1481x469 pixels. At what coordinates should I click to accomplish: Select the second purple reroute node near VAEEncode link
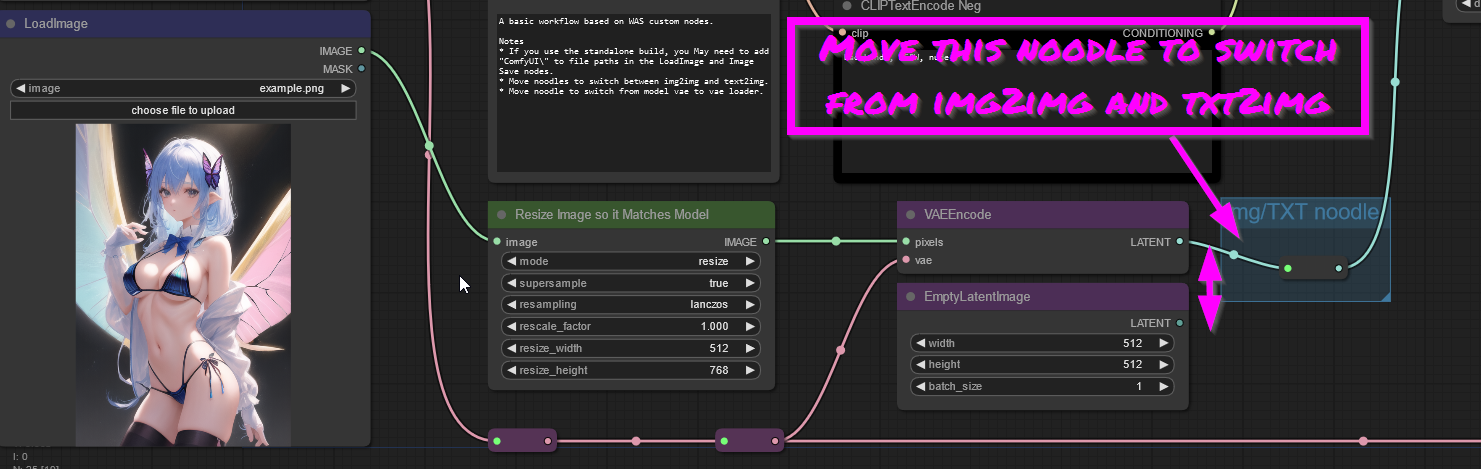click(x=750, y=440)
